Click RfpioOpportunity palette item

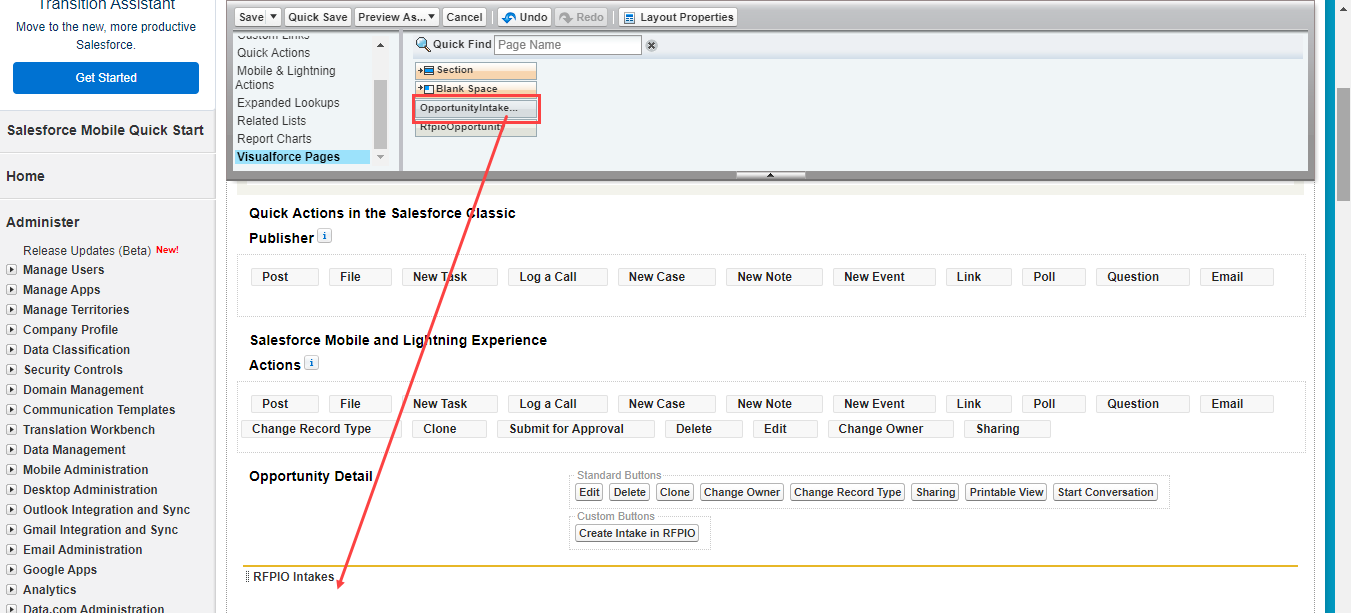pyautogui.click(x=476, y=128)
